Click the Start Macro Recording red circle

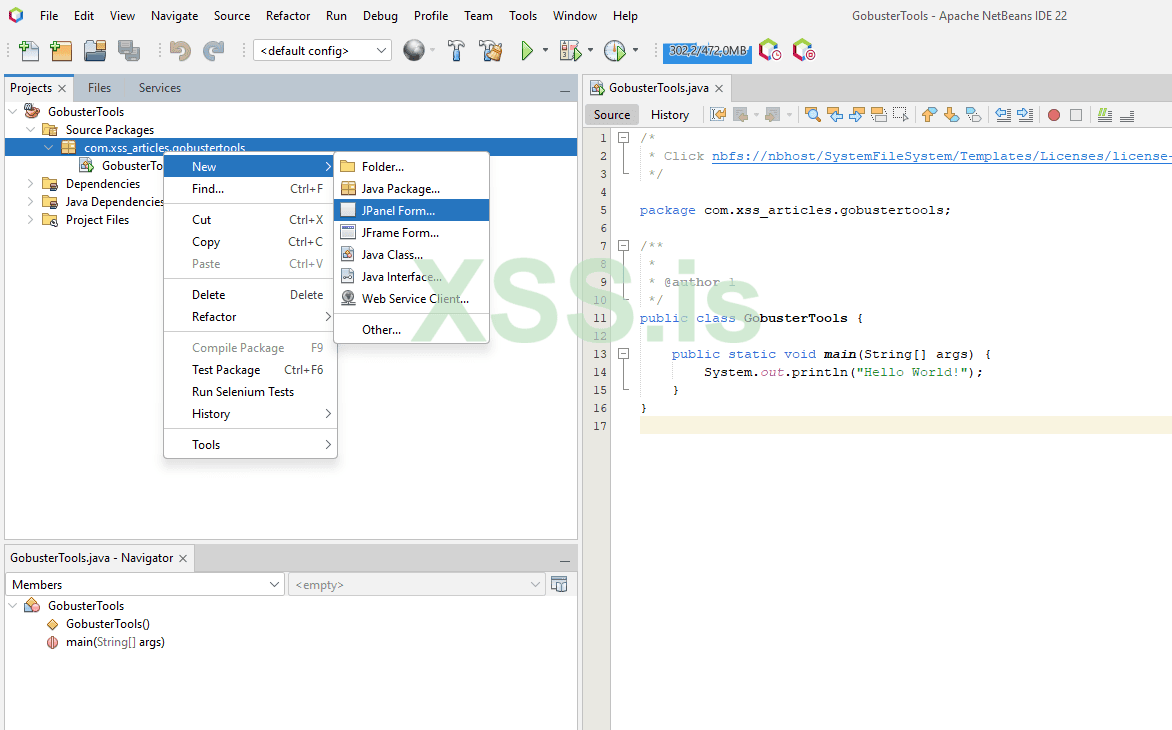tap(1054, 115)
